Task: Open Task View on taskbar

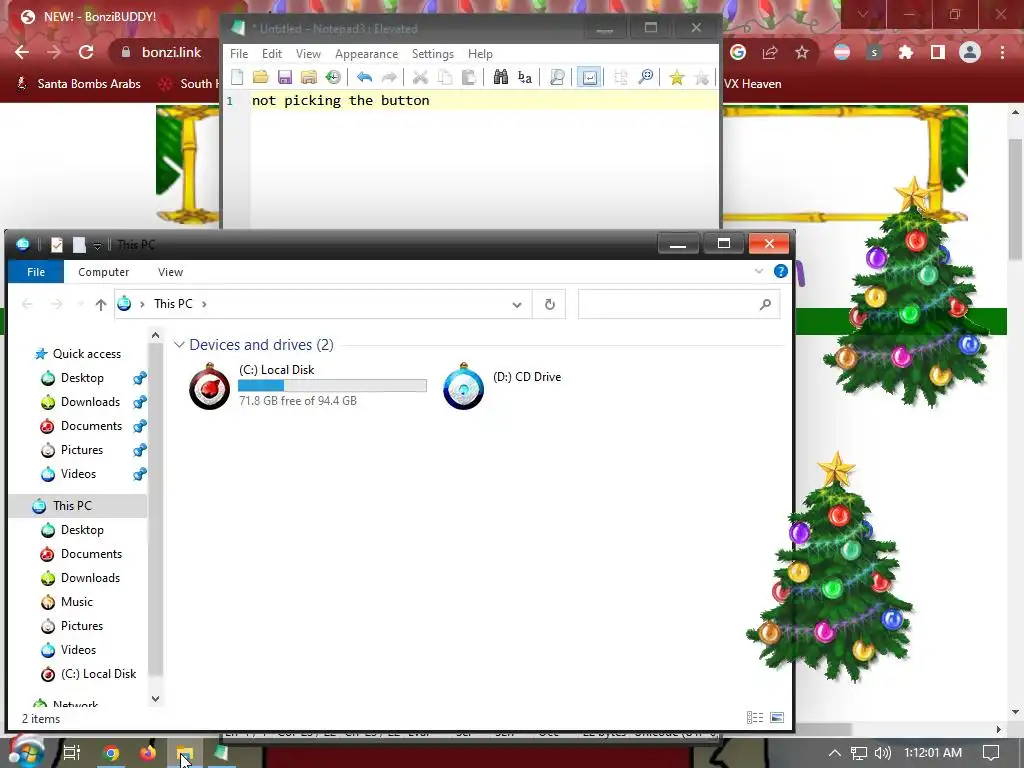Action: coord(71,753)
